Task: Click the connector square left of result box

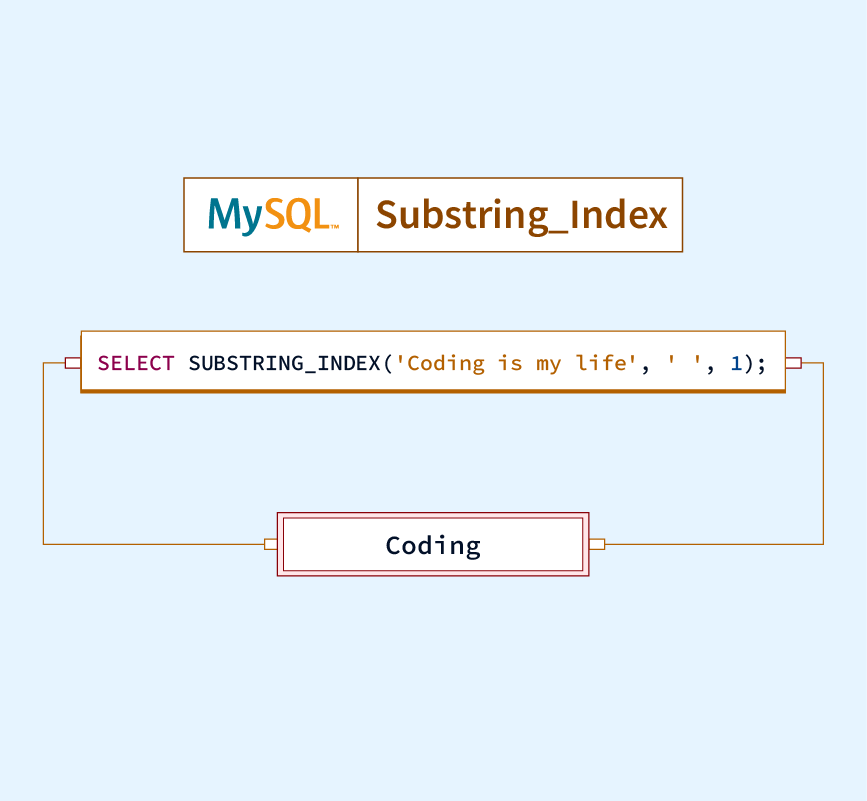Action: (x=270, y=544)
